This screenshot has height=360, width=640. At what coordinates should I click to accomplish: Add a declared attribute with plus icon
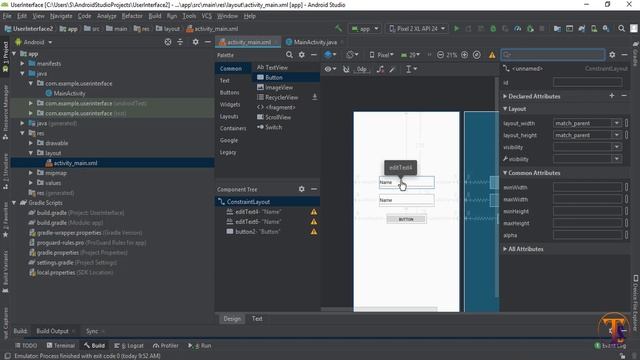click(x=612, y=96)
